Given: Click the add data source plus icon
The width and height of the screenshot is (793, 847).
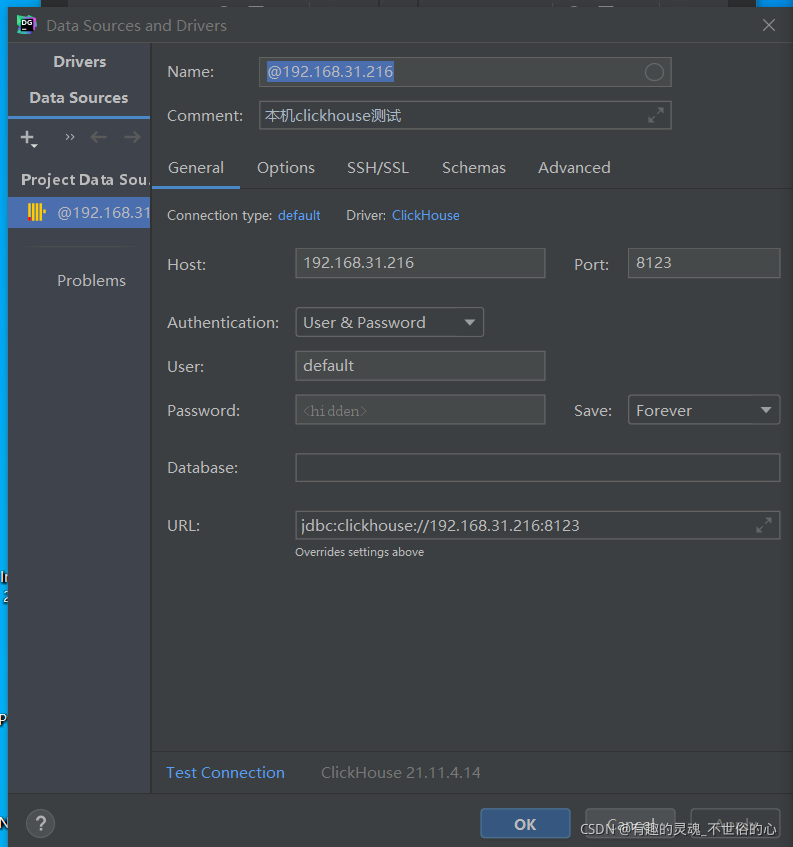Looking at the screenshot, I should pyautogui.click(x=28, y=138).
